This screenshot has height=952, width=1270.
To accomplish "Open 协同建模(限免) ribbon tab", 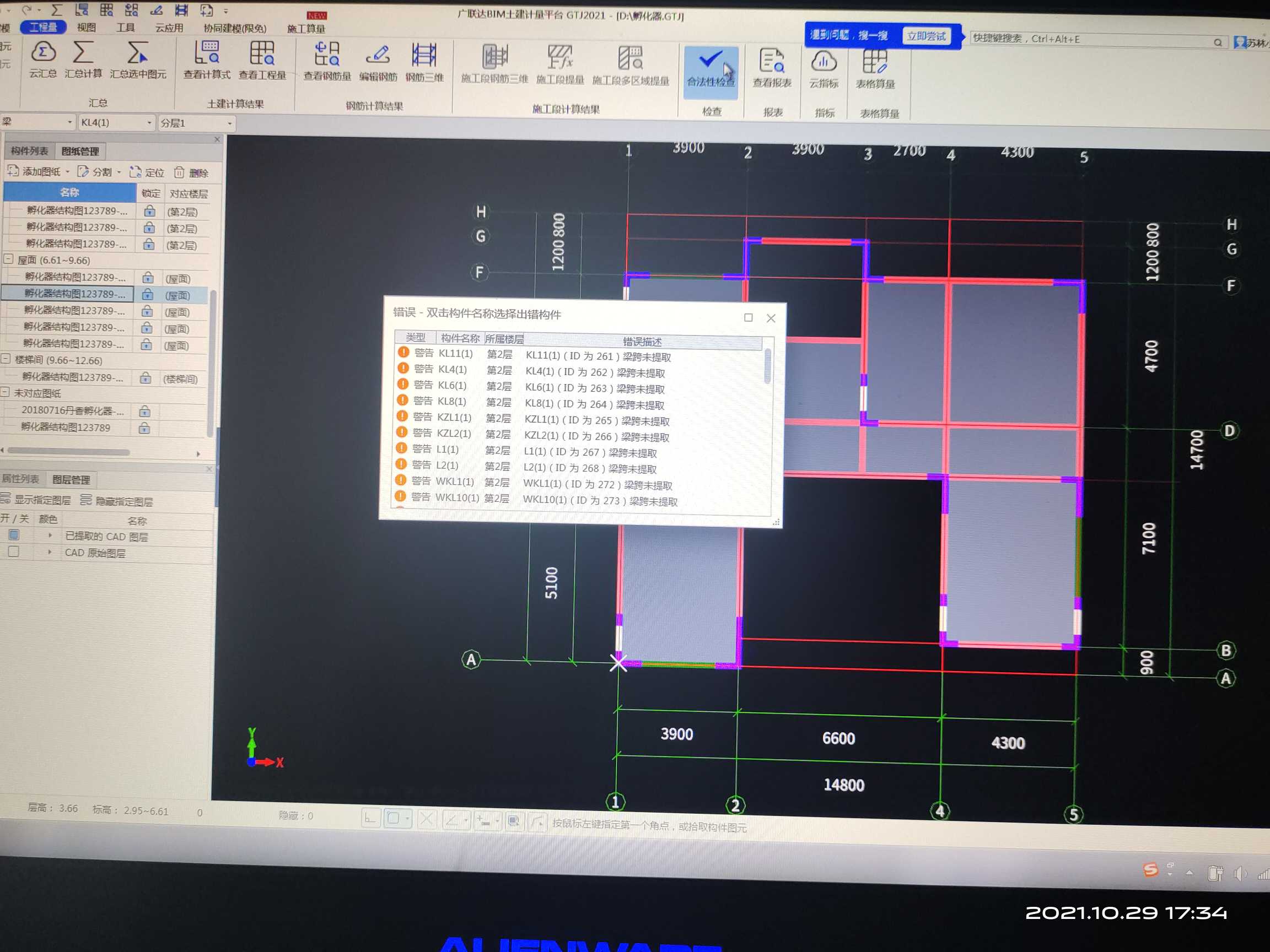I will [235, 29].
